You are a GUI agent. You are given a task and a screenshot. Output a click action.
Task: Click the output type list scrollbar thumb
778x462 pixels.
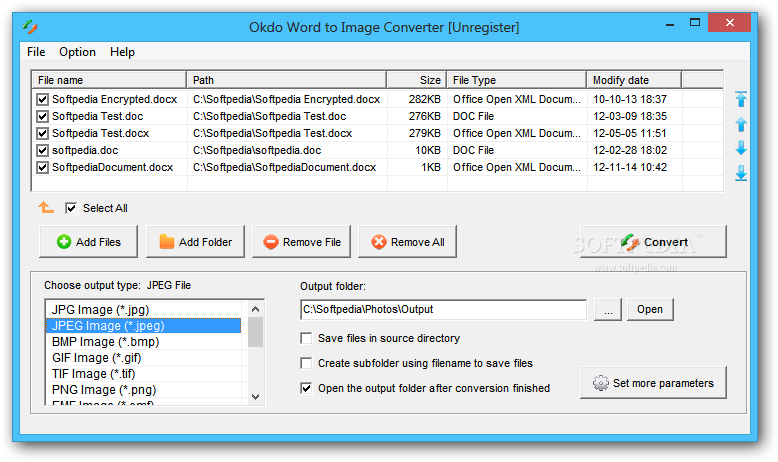256,332
